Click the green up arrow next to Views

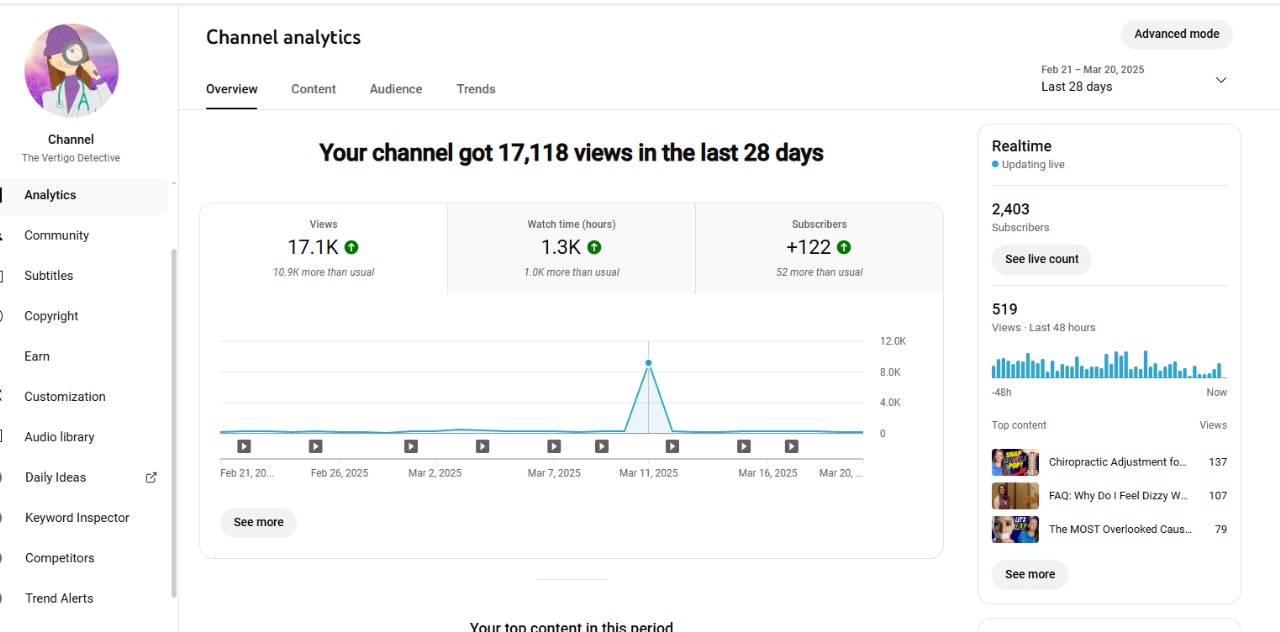pyautogui.click(x=351, y=247)
